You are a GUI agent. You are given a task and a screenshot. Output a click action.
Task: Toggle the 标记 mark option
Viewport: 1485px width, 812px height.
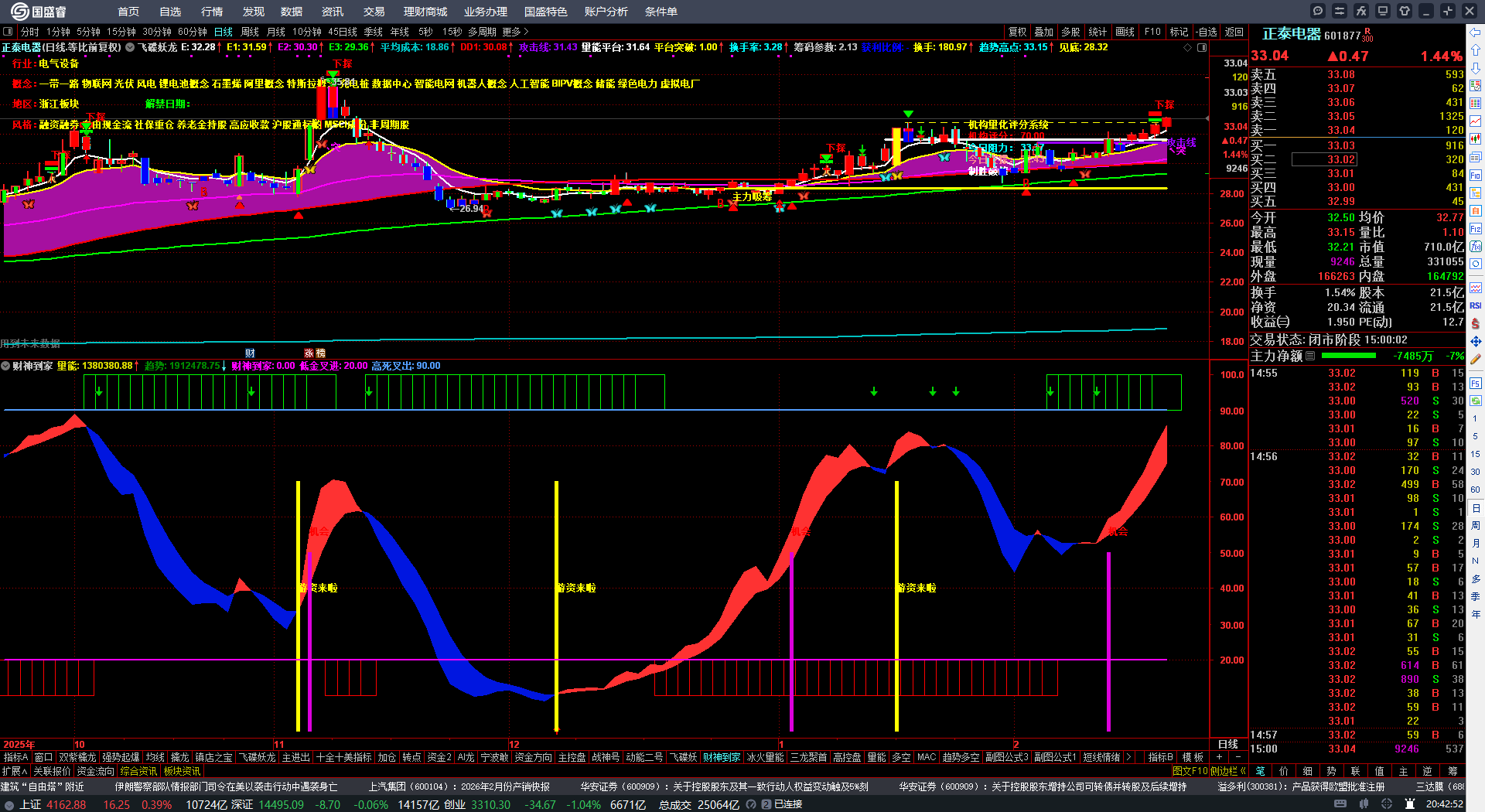click(x=1179, y=32)
